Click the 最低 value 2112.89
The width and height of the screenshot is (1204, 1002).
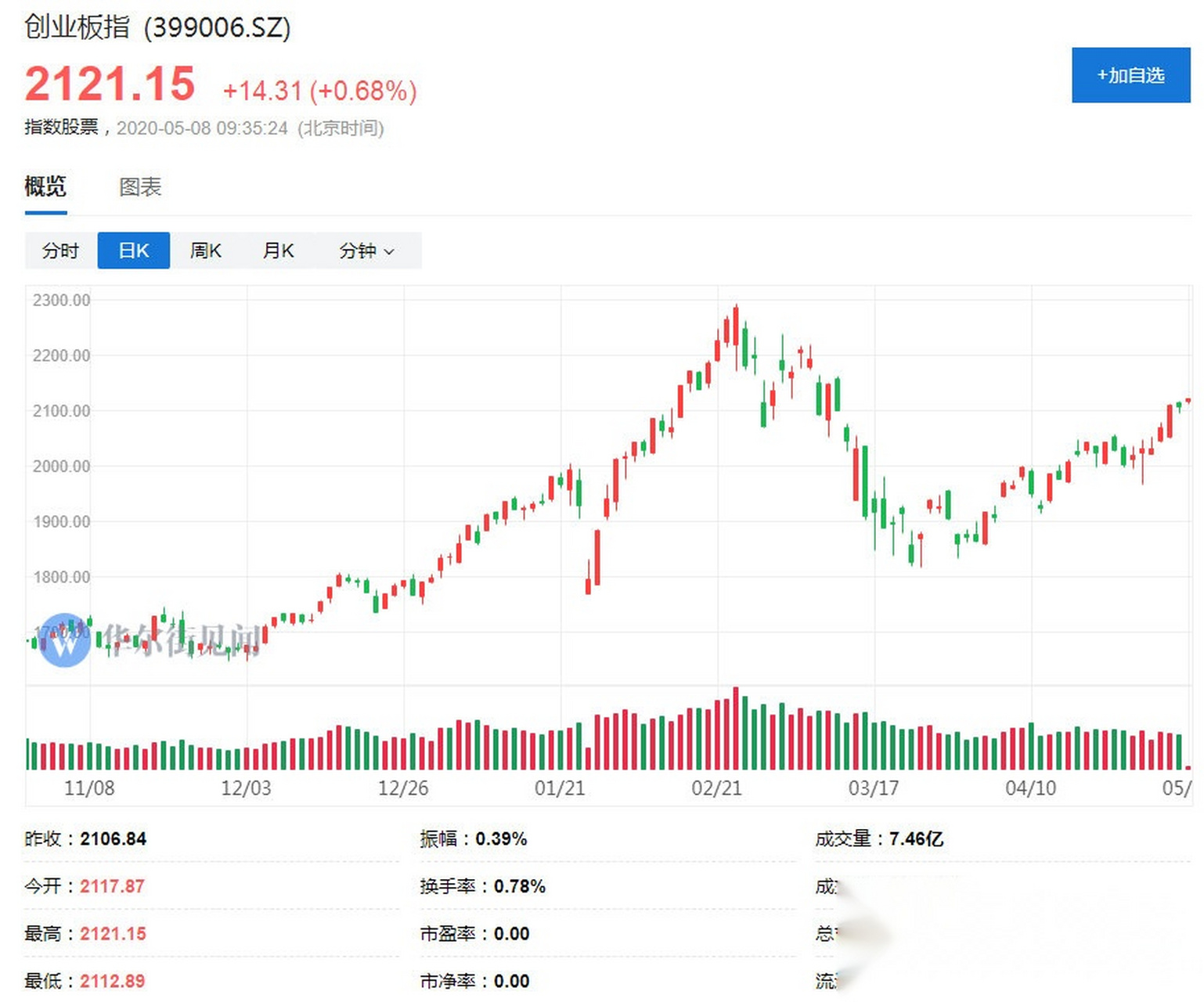click(113, 981)
